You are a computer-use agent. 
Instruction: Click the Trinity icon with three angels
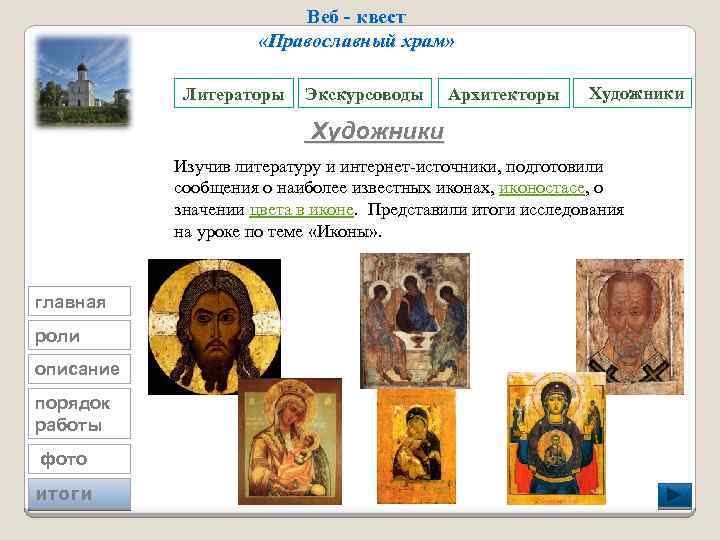pos(415,321)
